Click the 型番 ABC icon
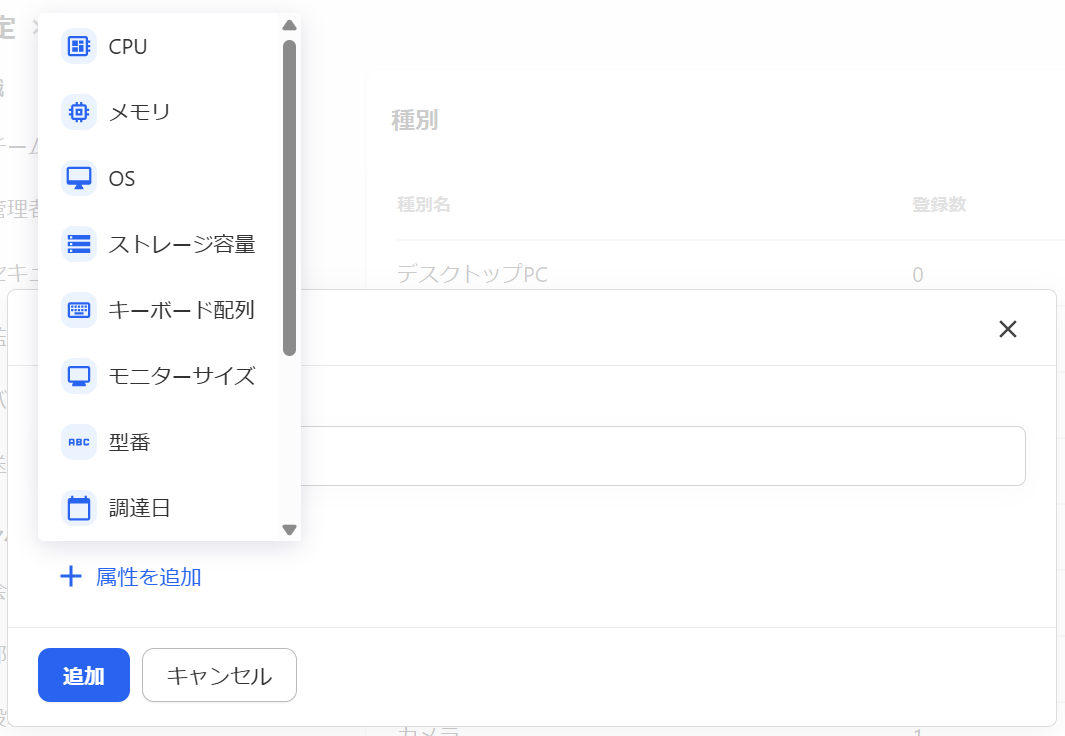 coord(79,442)
